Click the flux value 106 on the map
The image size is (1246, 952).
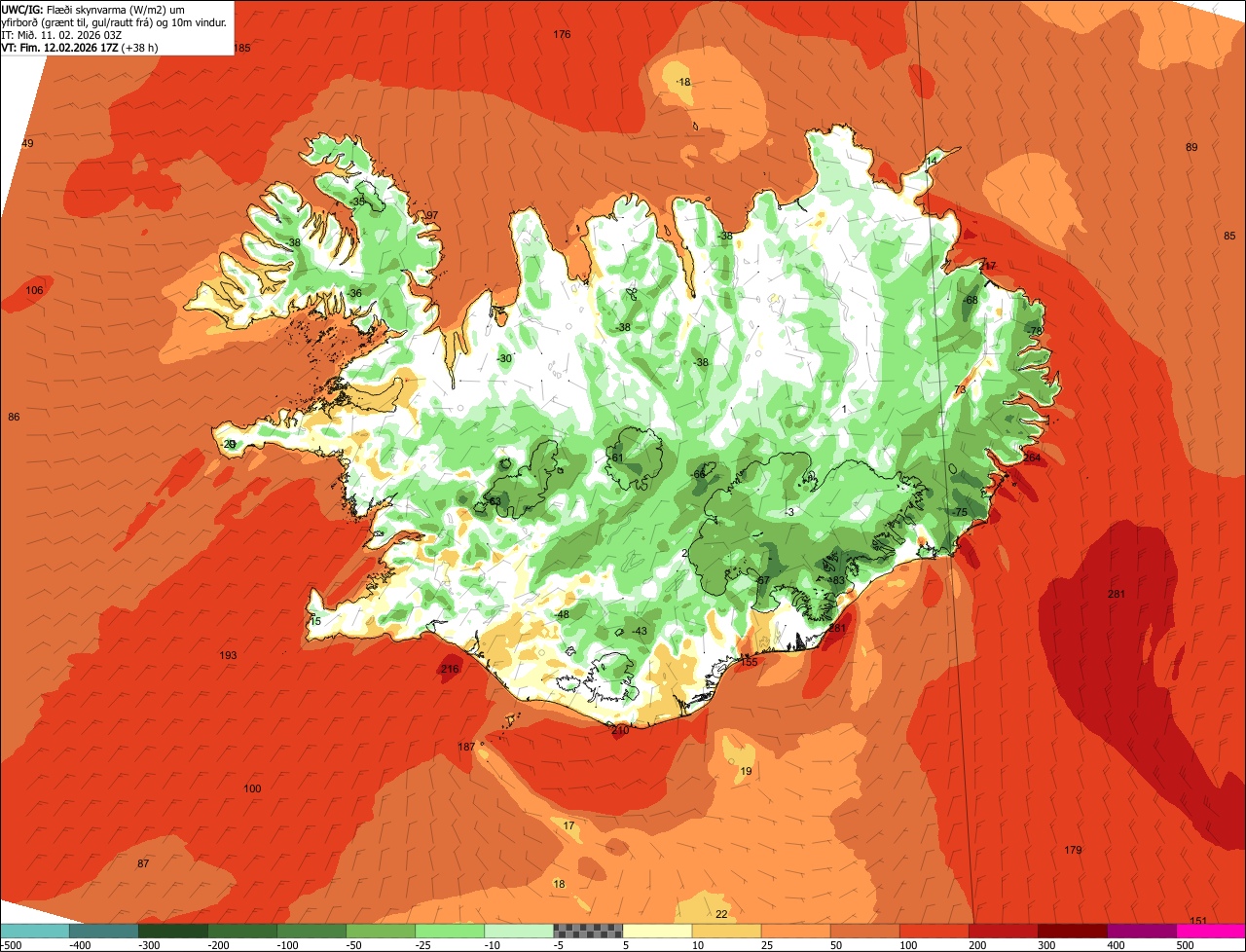click(x=34, y=290)
